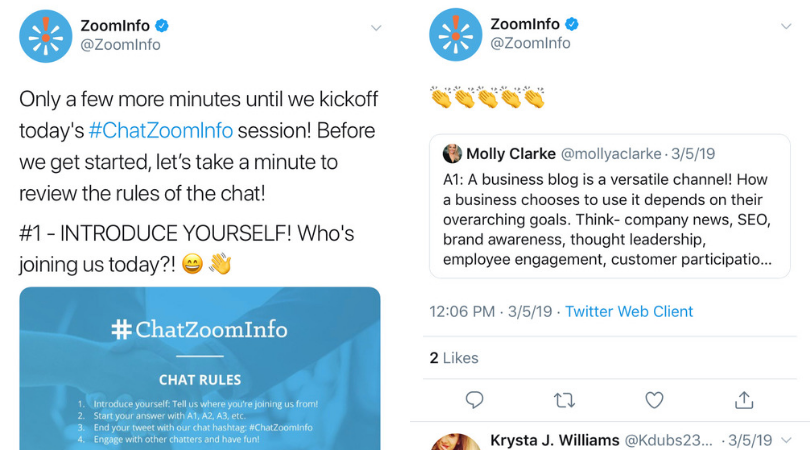Screen dimensions: 810x450
Task: Click ZoomInfo profile avatar in right tweet
Action: click(x=456, y=34)
